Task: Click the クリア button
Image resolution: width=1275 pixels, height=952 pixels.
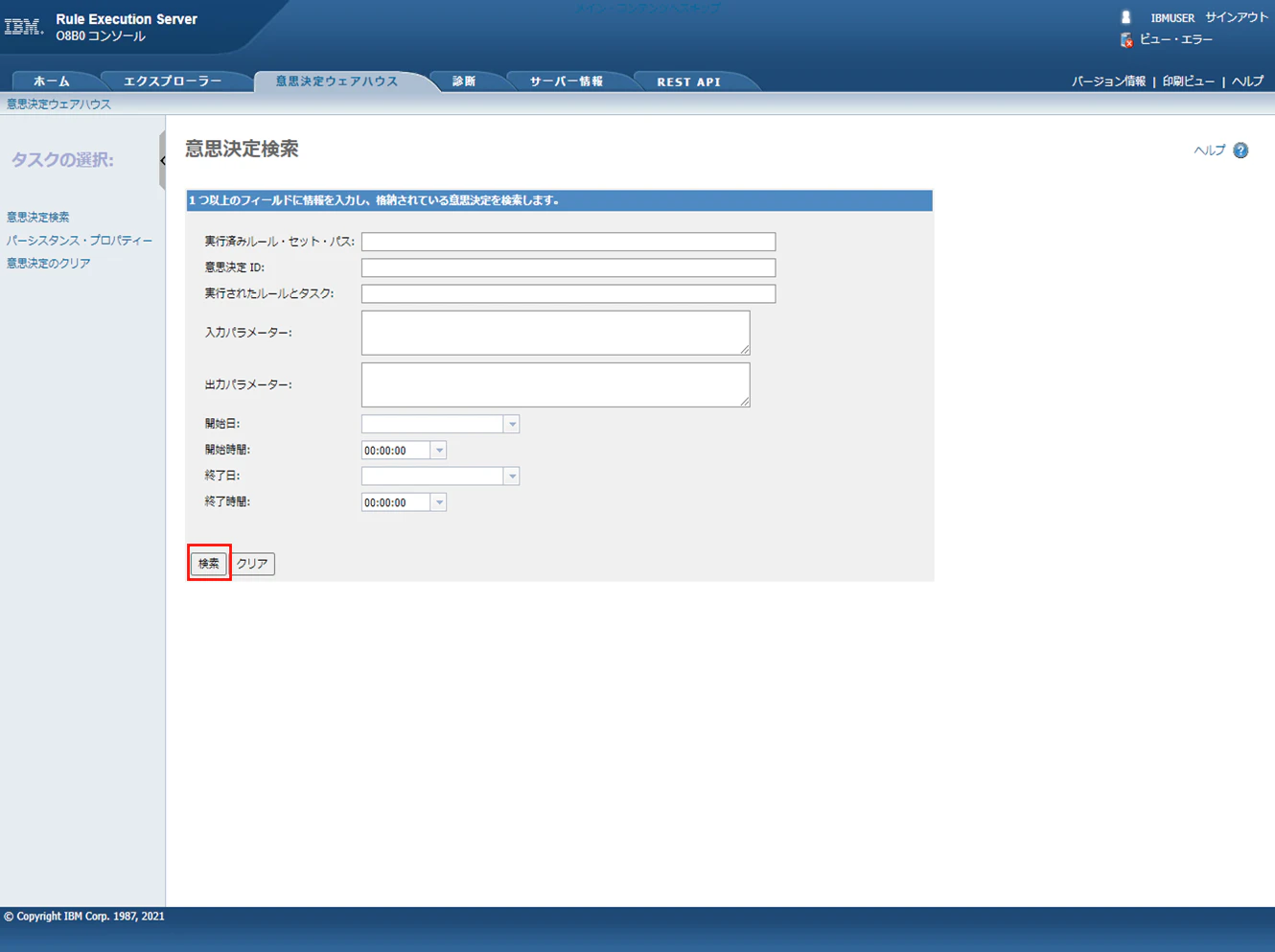Action: coord(253,564)
